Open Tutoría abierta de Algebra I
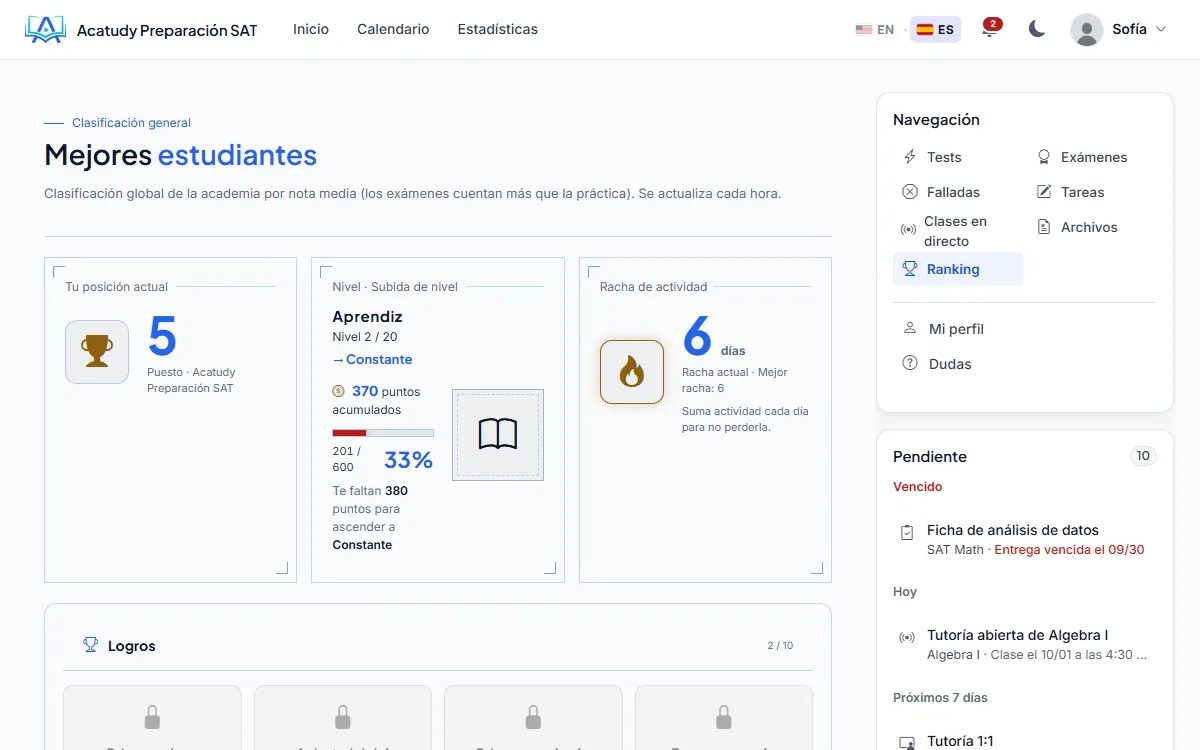Viewport: 1200px width, 750px height. coord(1025,644)
